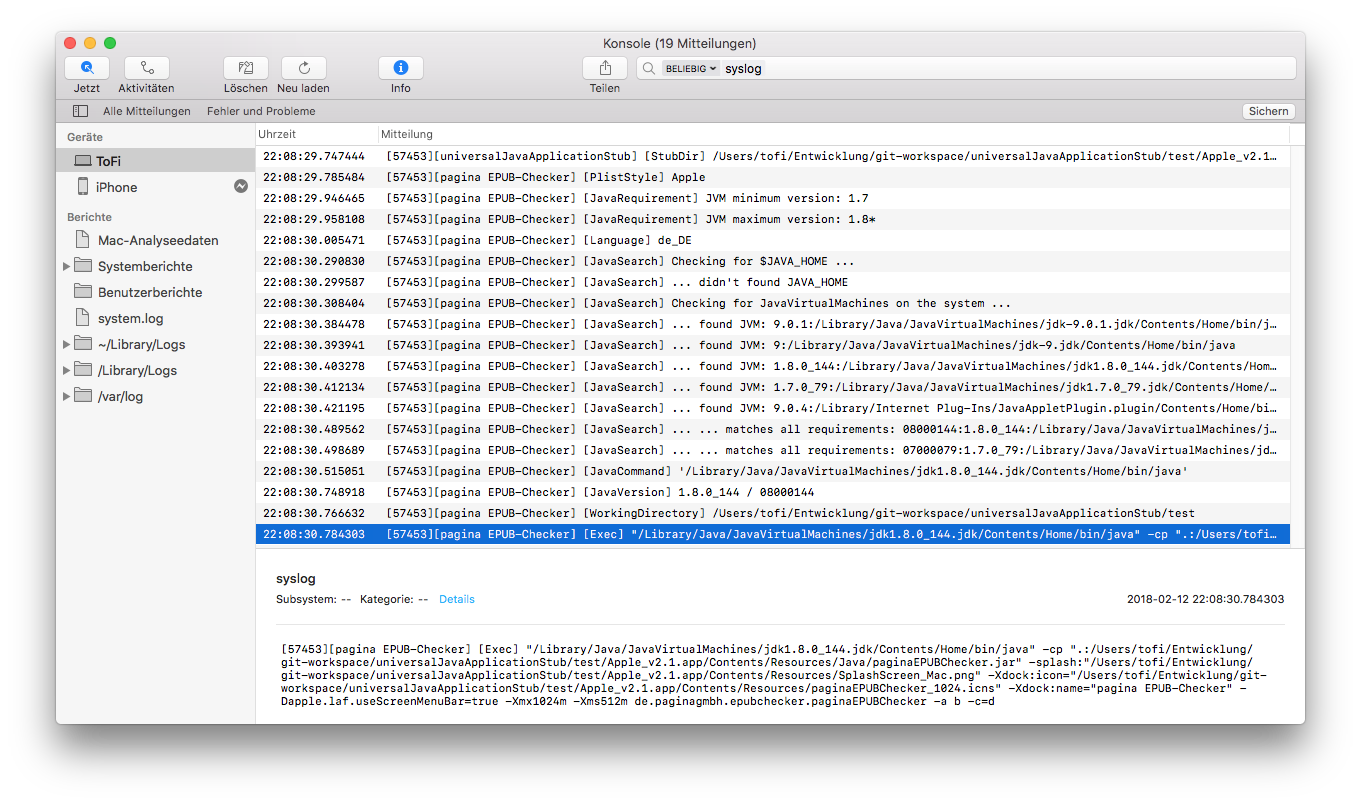Toggle the sidebar visibility icon
Image resolution: width=1361 pixels, height=804 pixels.
pyautogui.click(x=80, y=110)
